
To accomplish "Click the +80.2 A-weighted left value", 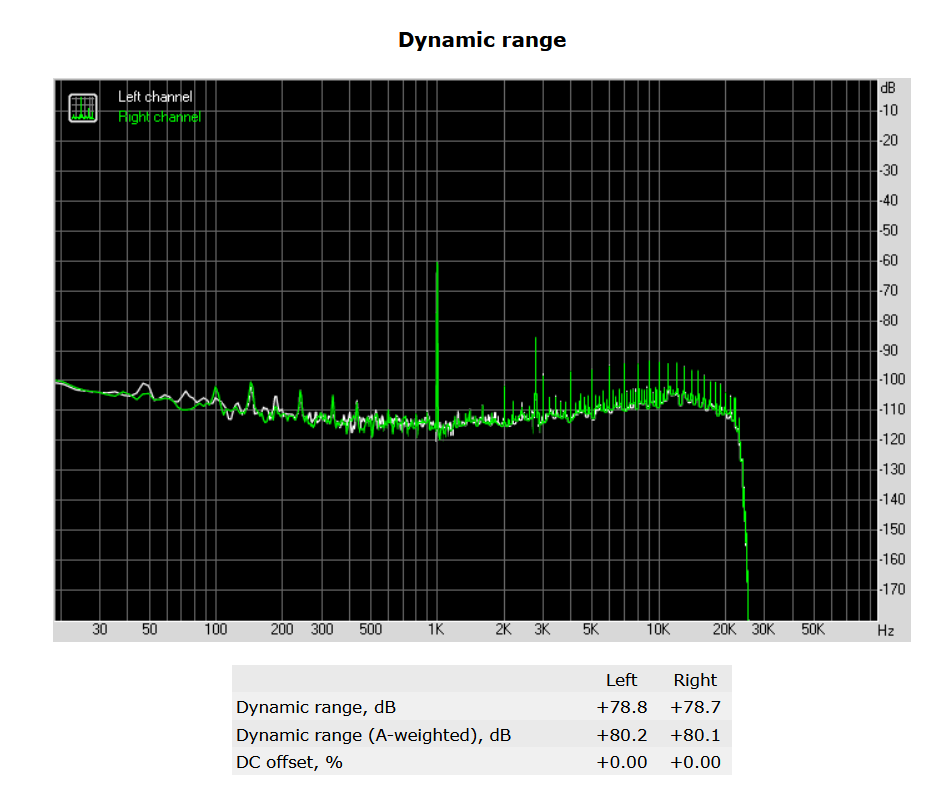I will (621, 735).
